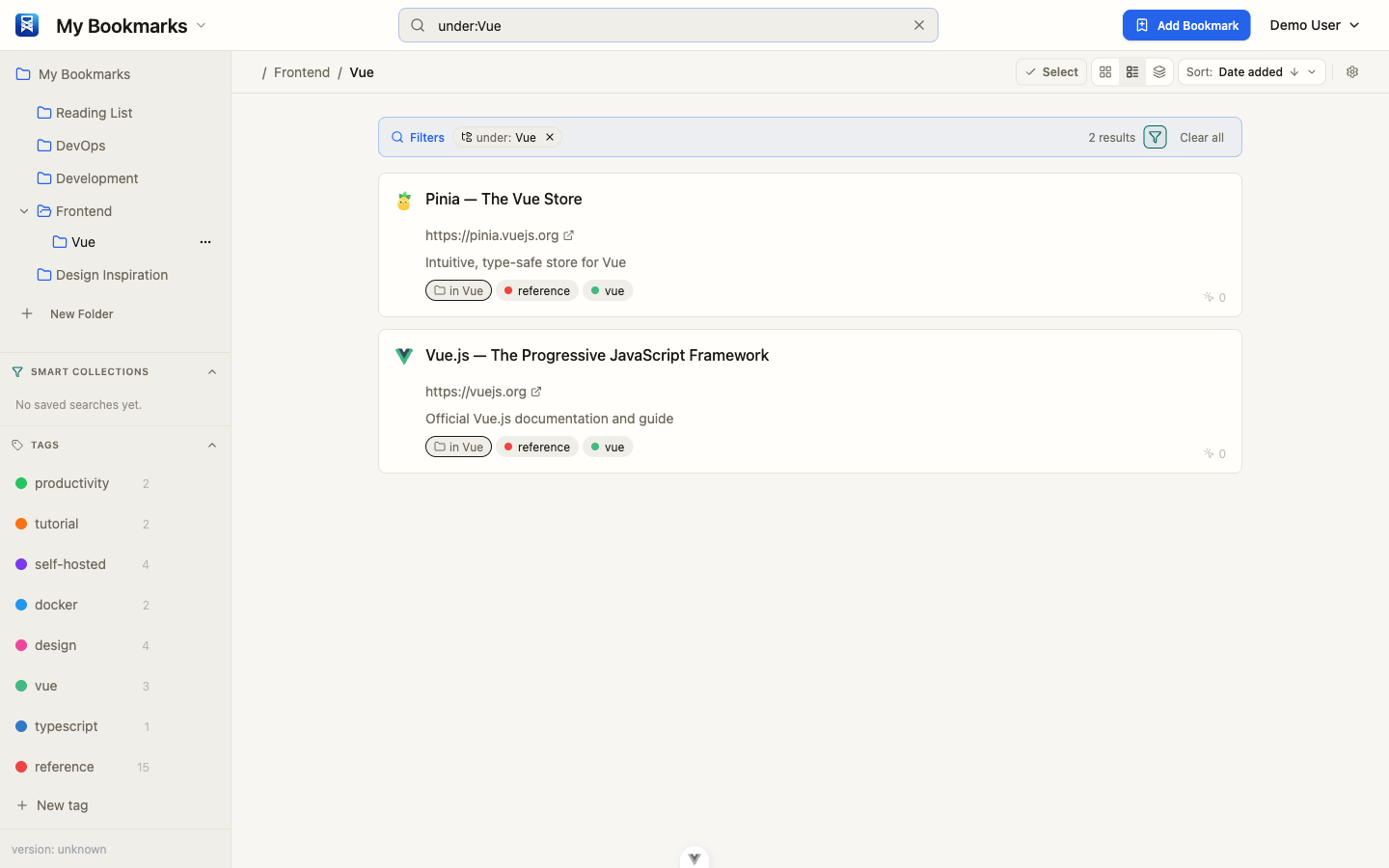Image resolution: width=1389 pixels, height=868 pixels.
Task: Toggle the sort direction arrow
Action: pos(1294,72)
